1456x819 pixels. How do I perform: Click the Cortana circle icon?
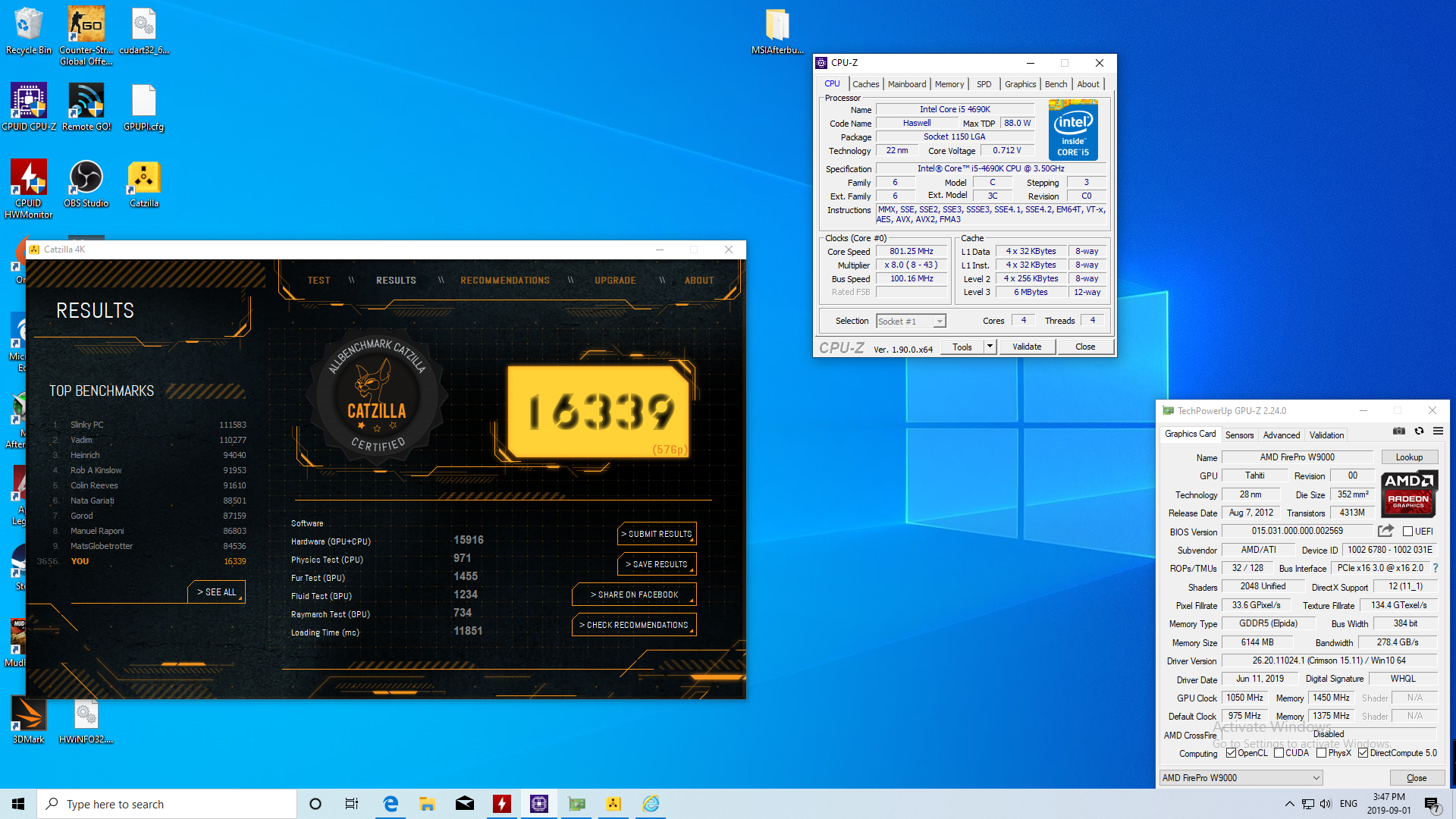click(x=315, y=804)
